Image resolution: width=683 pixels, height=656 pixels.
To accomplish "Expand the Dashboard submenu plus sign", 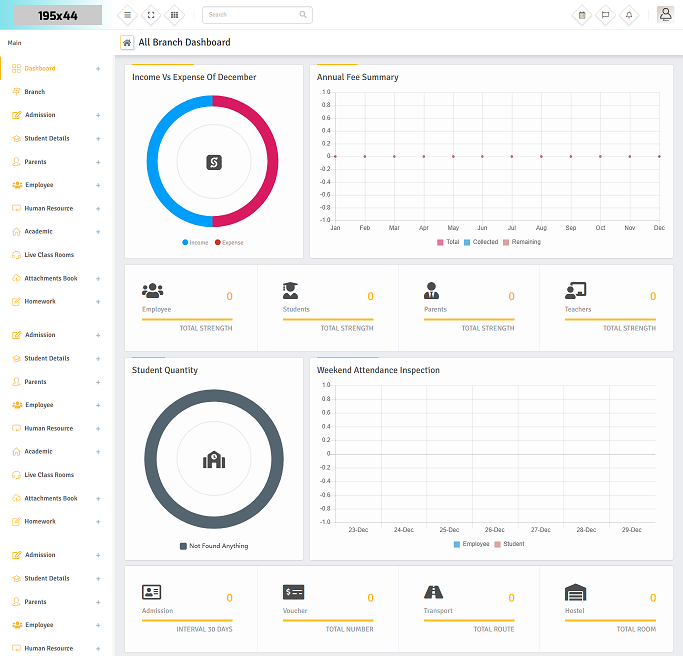I will tap(98, 69).
